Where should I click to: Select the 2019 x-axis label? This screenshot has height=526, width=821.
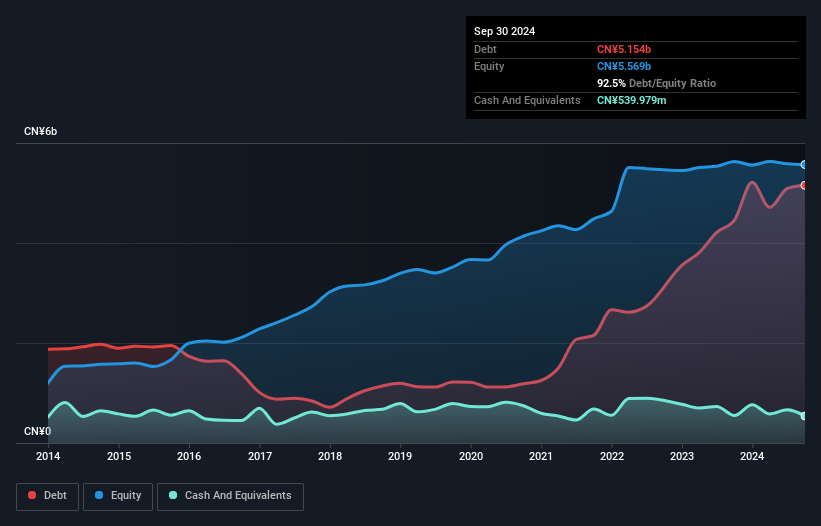coord(400,456)
